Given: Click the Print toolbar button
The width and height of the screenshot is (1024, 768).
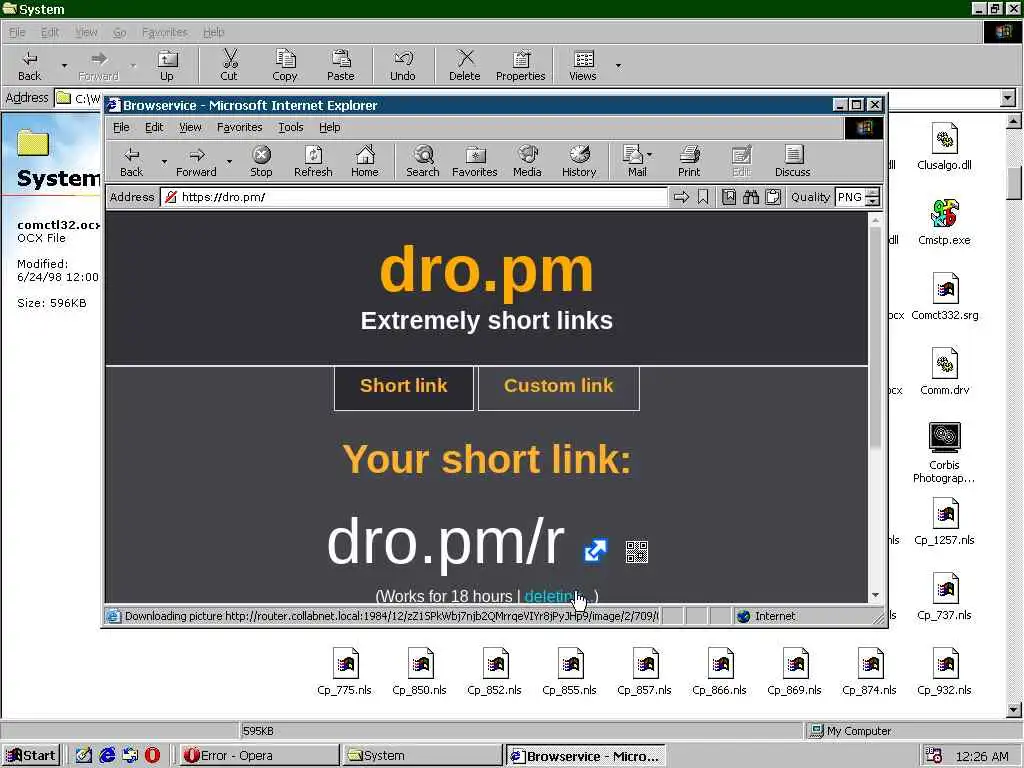Looking at the screenshot, I should pos(689,161).
